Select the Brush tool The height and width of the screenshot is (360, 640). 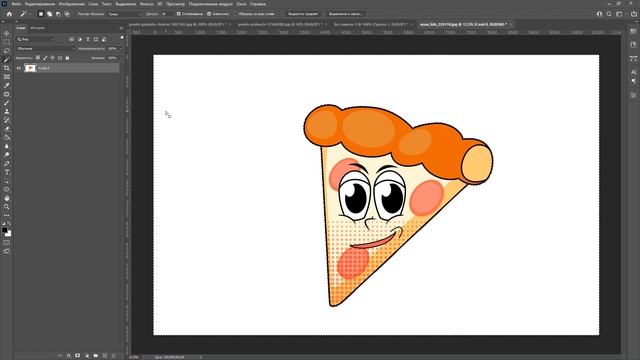[x=7, y=103]
